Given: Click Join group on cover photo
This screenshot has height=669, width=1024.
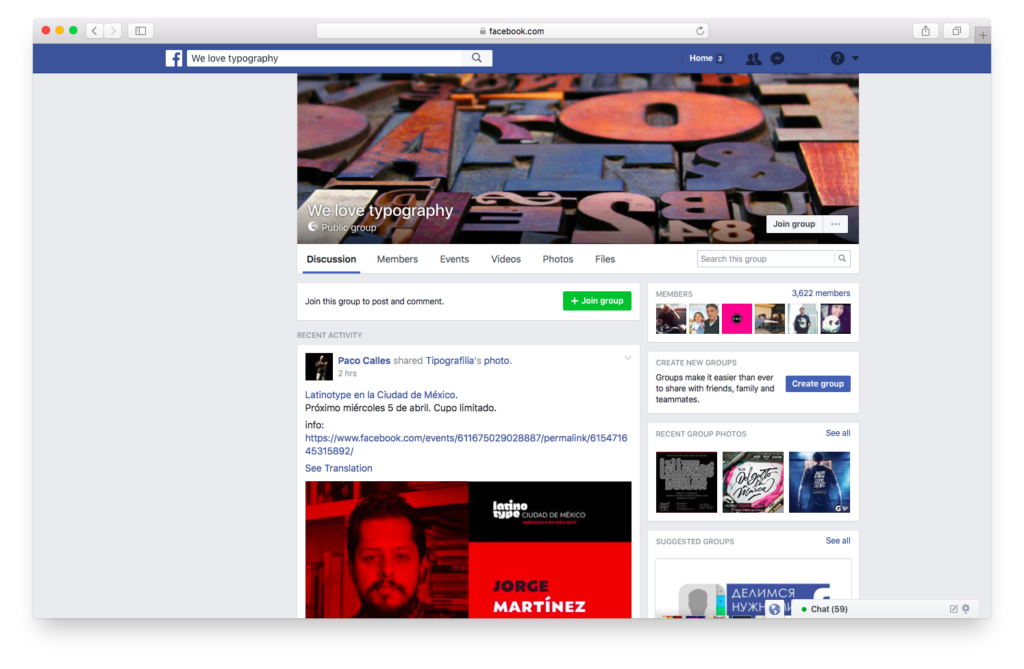Looking at the screenshot, I should tap(794, 224).
